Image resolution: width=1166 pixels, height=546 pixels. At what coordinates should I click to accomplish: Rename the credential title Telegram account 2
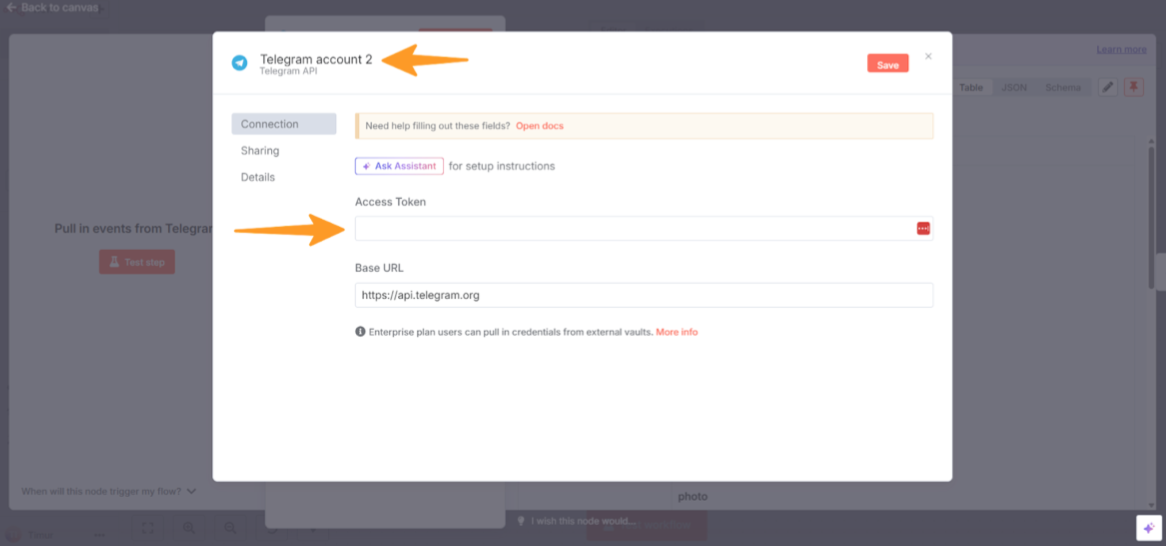click(x=316, y=60)
